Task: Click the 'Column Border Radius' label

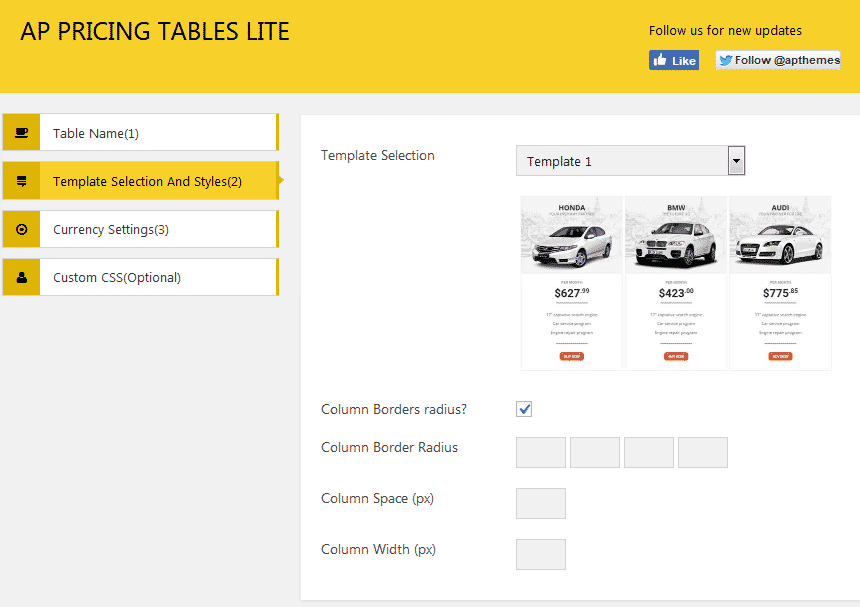Action: tap(389, 447)
